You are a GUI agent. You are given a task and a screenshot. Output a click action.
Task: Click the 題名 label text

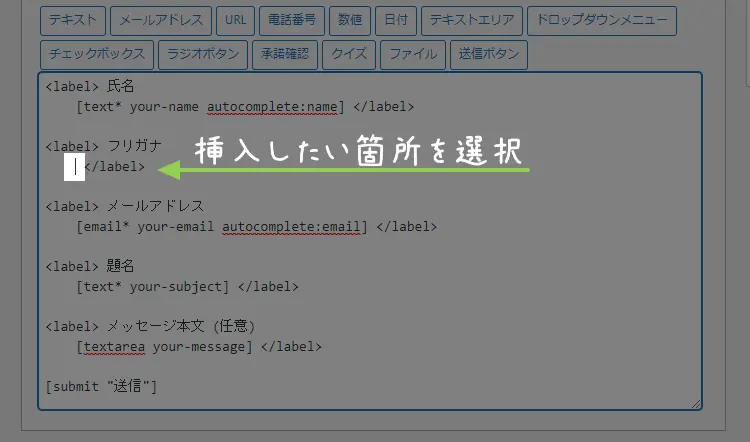point(120,266)
